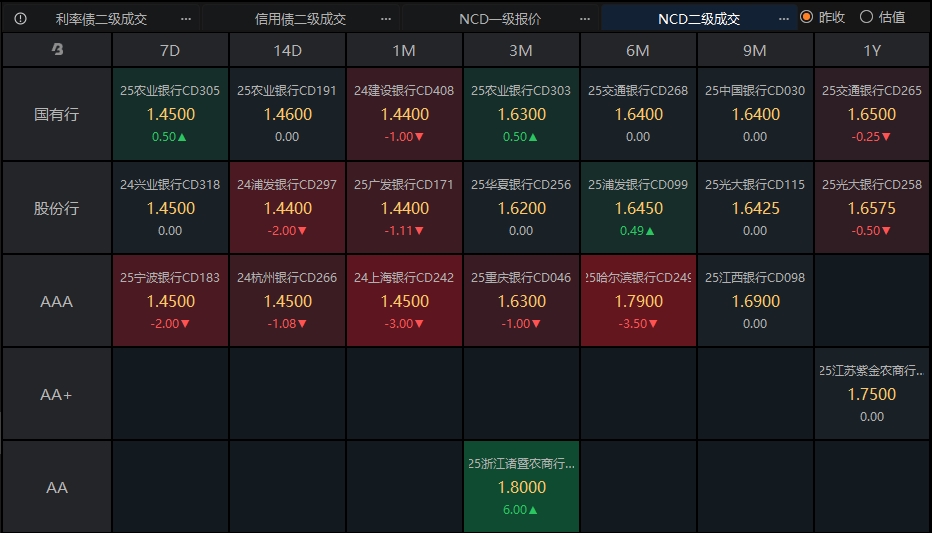Open the 25中国银行CD030 cell
Screen dimensions: 932x533
tap(755, 114)
